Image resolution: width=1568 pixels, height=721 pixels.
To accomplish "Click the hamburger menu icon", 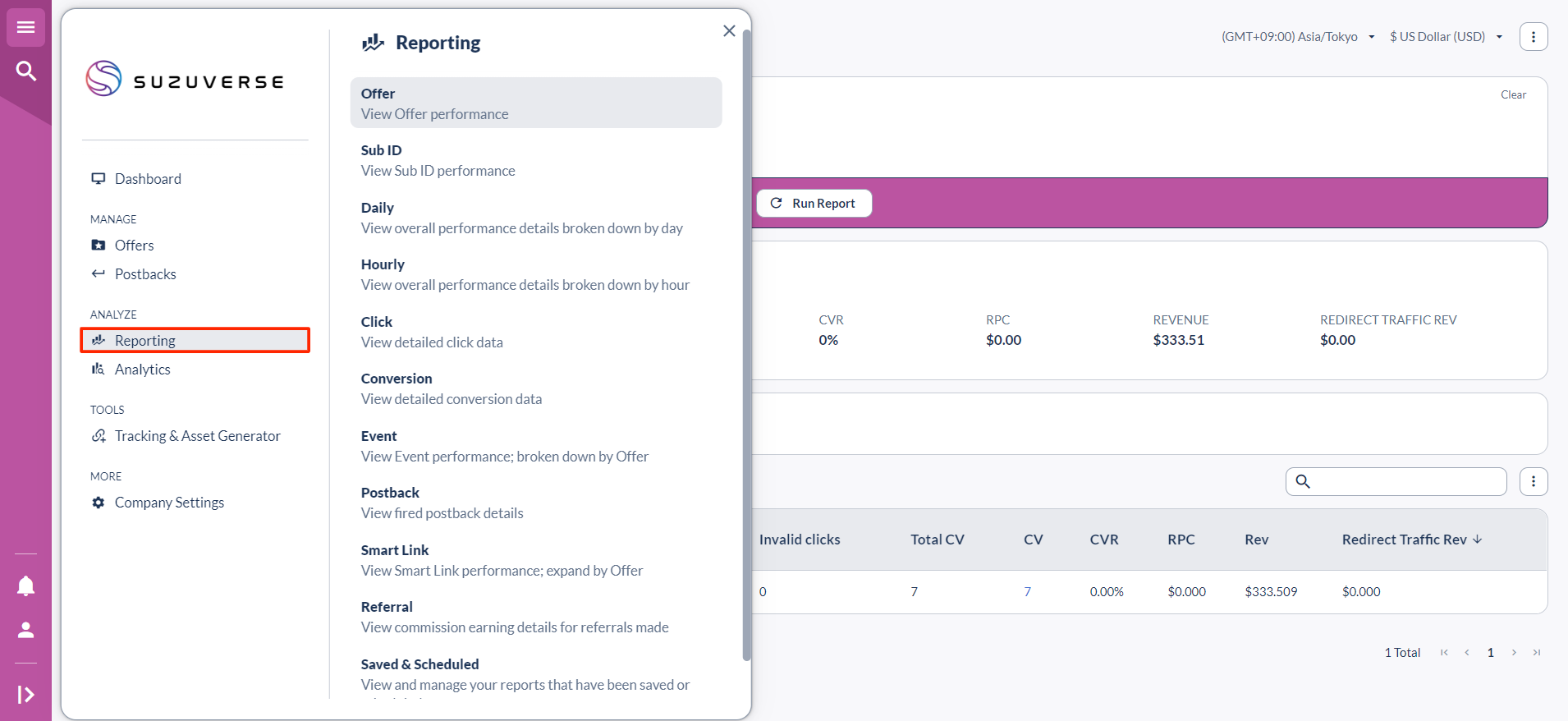I will (25, 27).
